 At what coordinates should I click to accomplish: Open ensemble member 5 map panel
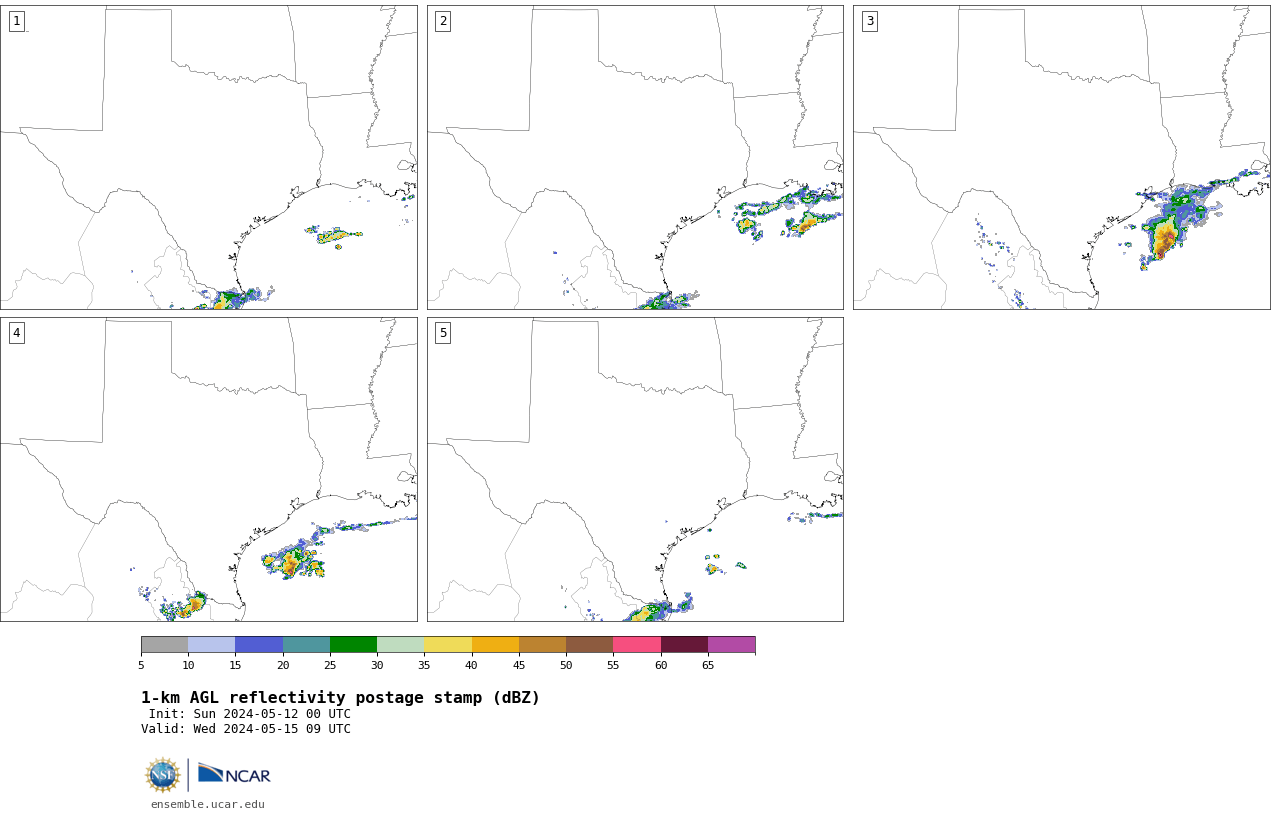pos(635,469)
